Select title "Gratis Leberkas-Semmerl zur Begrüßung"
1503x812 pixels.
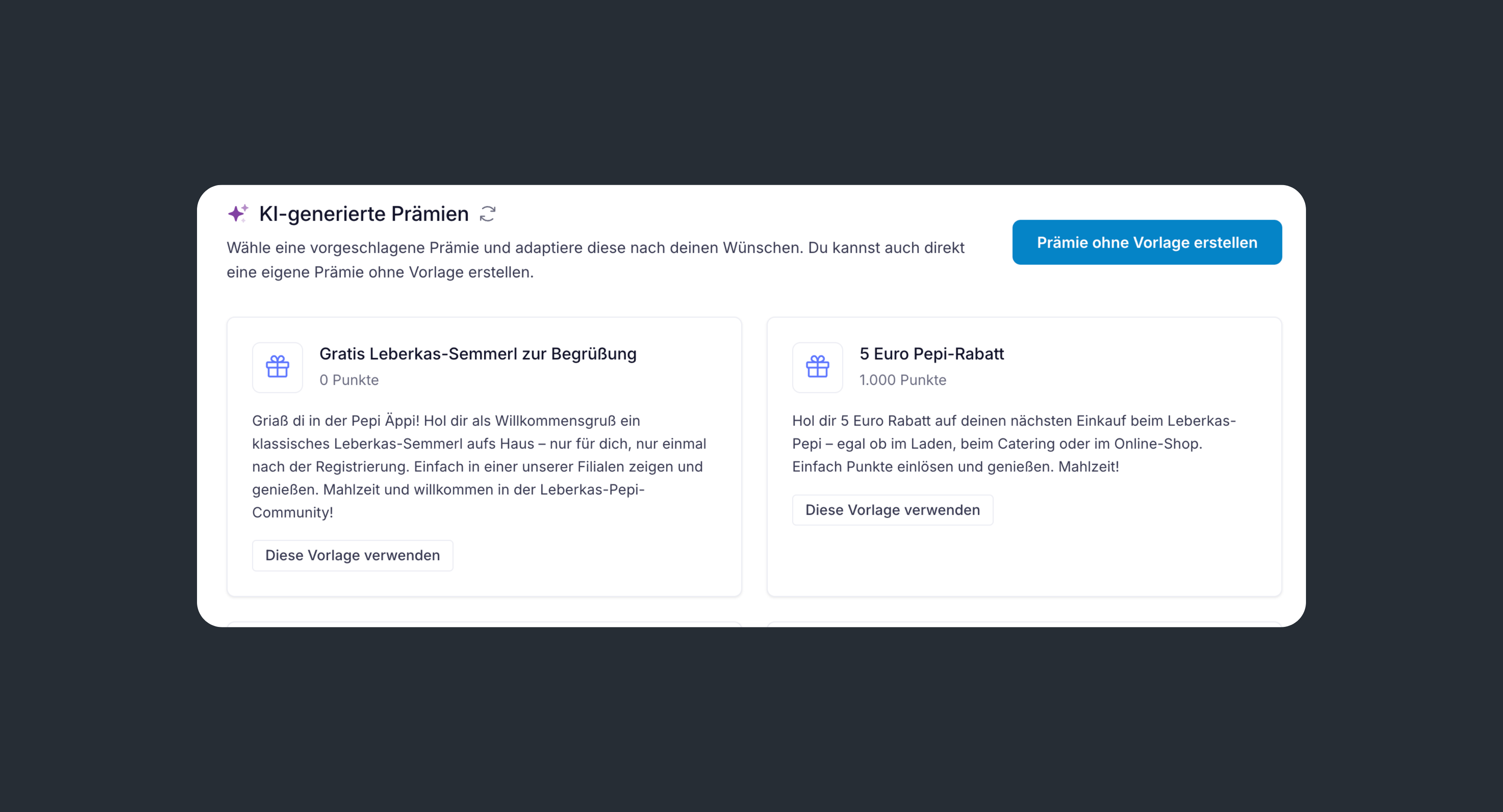point(477,354)
